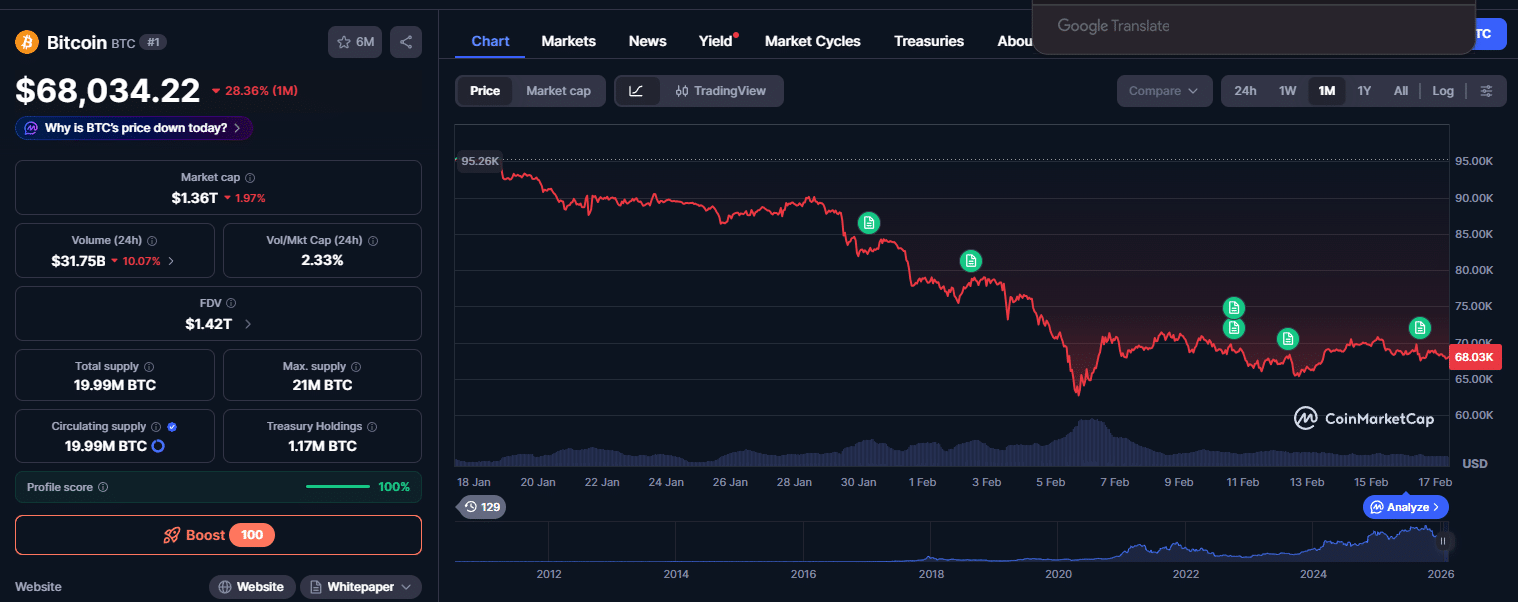Click the CoinMarketCap logo watermark on the chart

point(1363,418)
